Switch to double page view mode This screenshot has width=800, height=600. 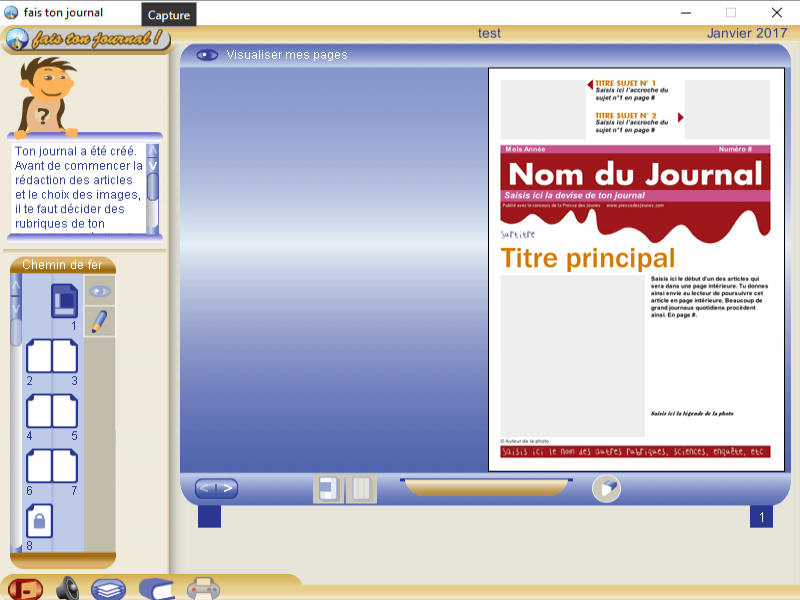click(x=361, y=489)
